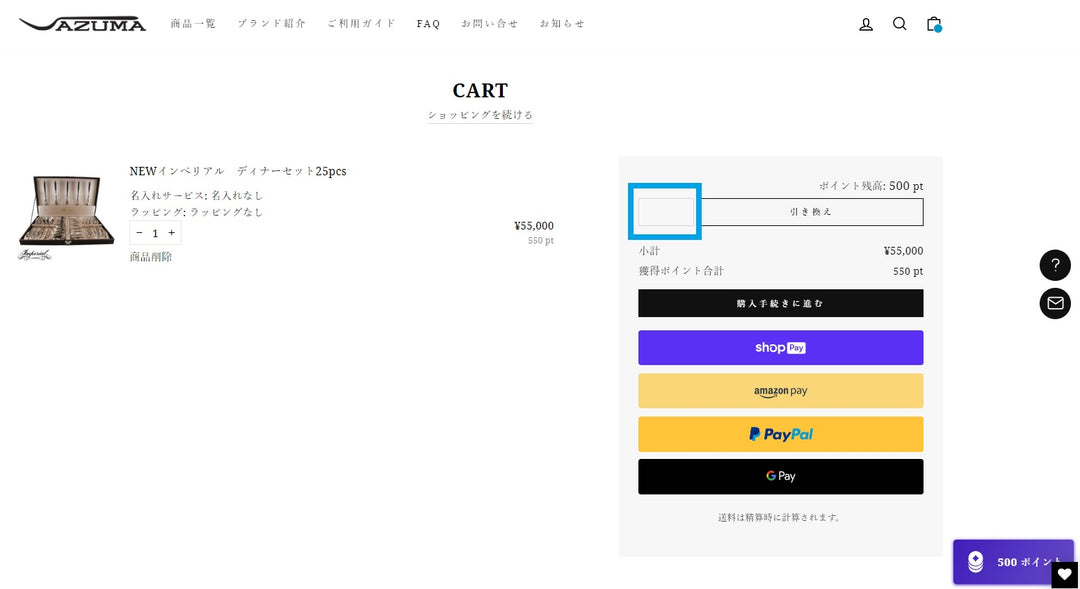The image size is (1080, 589).
Task: Open the help question mark bubble
Action: pos(1055,265)
